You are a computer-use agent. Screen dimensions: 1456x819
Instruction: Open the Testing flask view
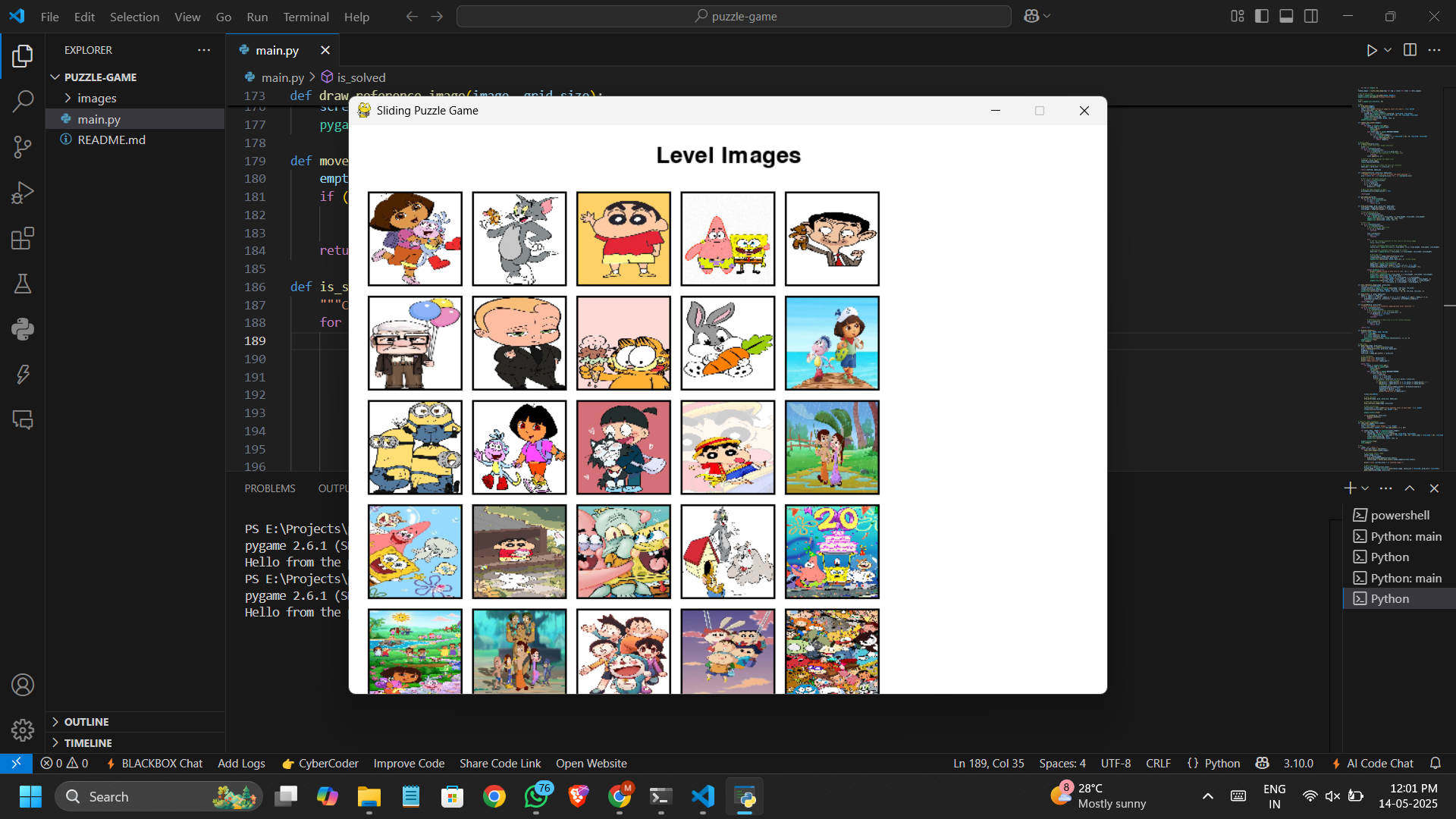pos(23,284)
